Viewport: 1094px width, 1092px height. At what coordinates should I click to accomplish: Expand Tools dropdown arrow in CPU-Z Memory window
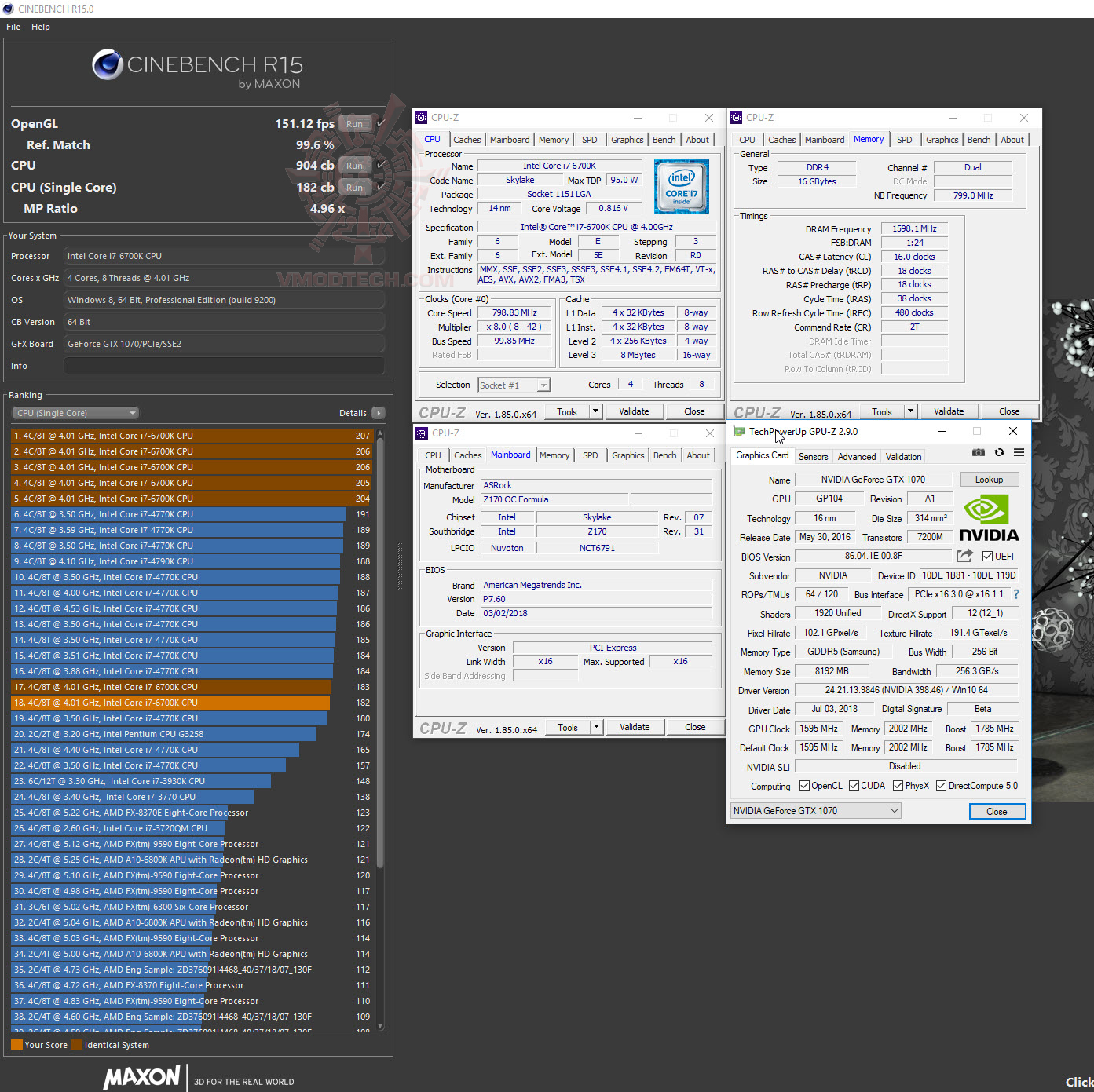point(910,411)
